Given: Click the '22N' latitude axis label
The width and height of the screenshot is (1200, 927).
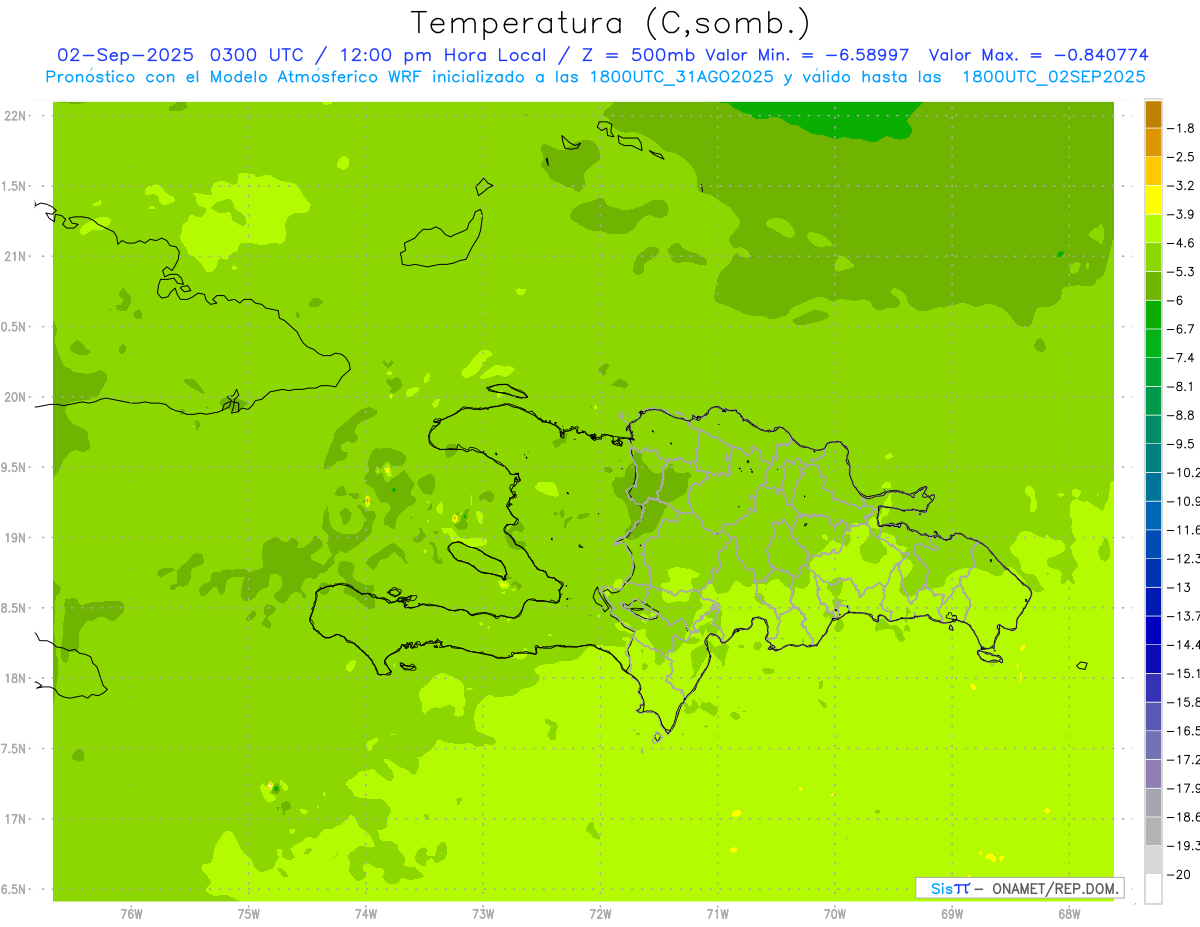Looking at the screenshot, I should tap(16, 116).
